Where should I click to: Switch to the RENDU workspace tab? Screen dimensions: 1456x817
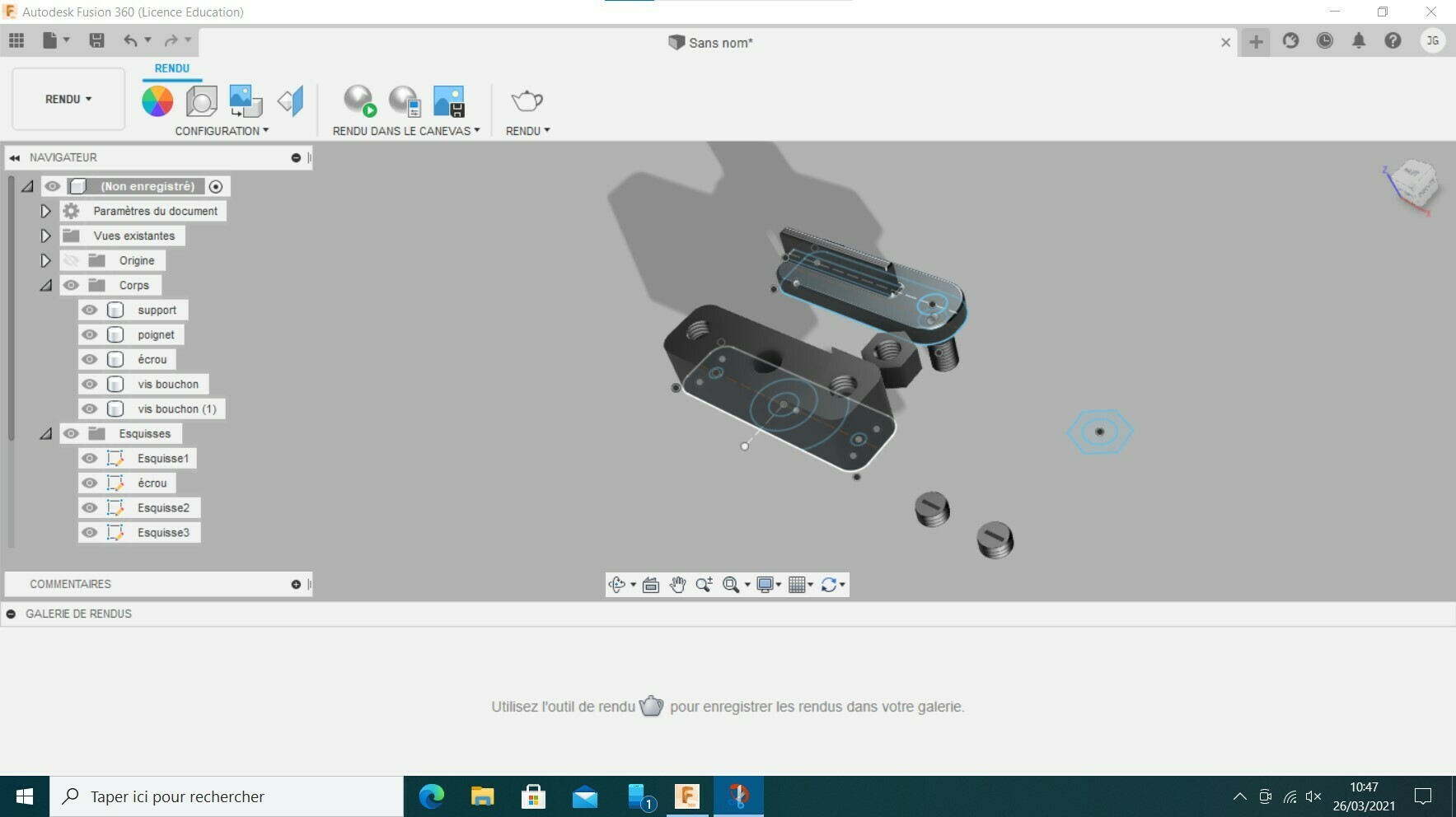[171, 68]
